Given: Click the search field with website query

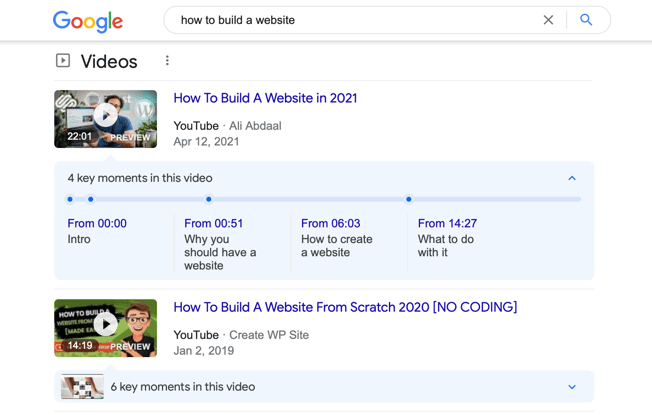Looking at the screenshot, I should pos(350,20).
